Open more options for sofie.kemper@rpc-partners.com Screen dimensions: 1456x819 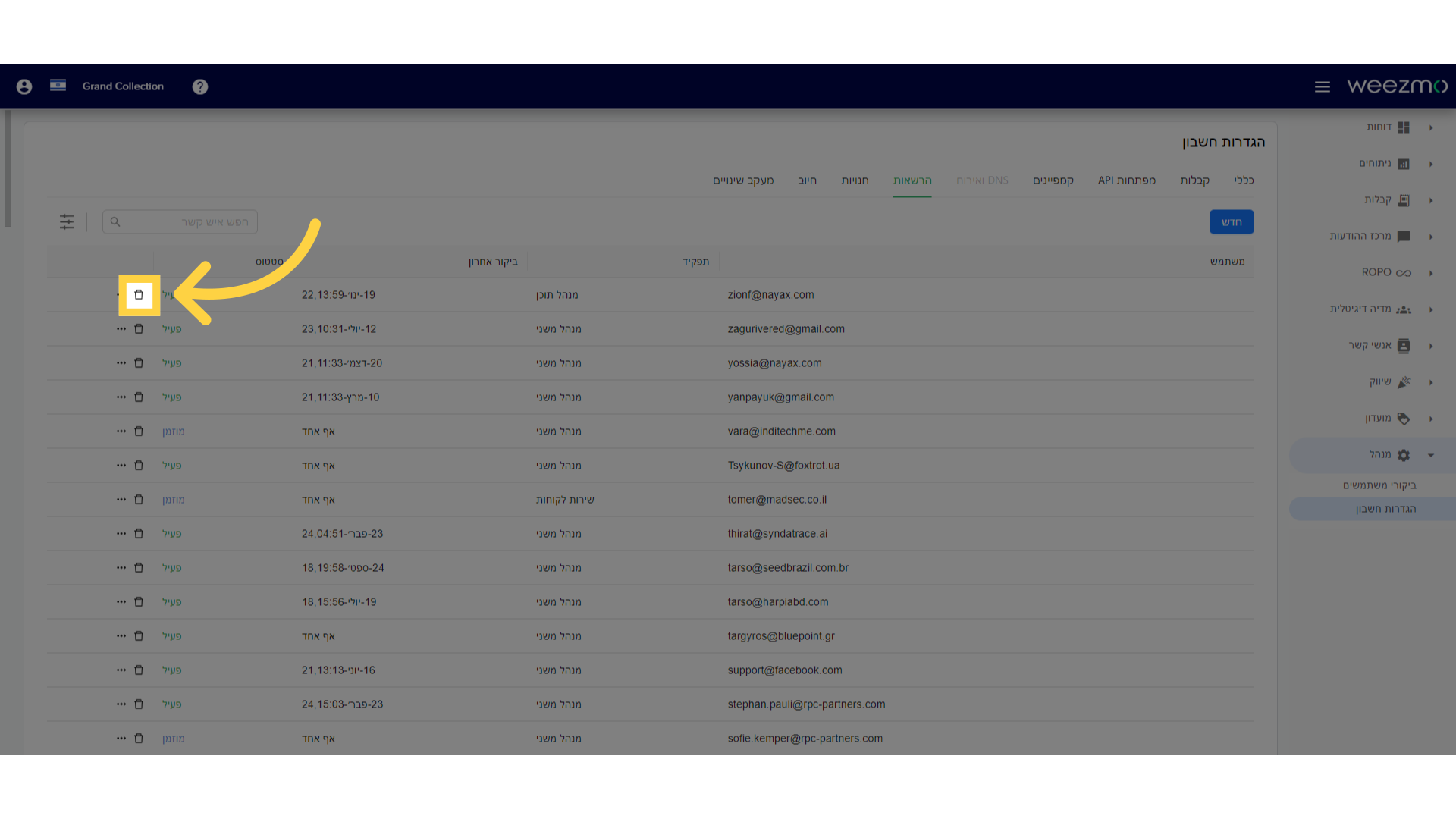click(x=121, y=739)
